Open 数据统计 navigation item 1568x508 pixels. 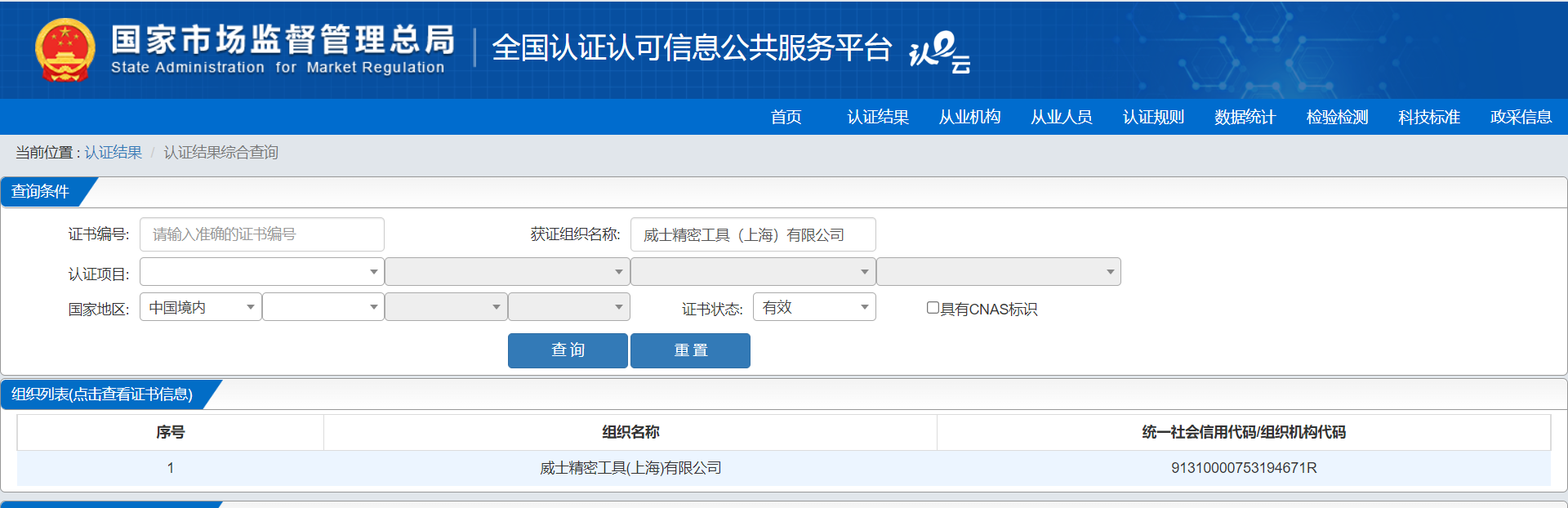pos(1245,117)
